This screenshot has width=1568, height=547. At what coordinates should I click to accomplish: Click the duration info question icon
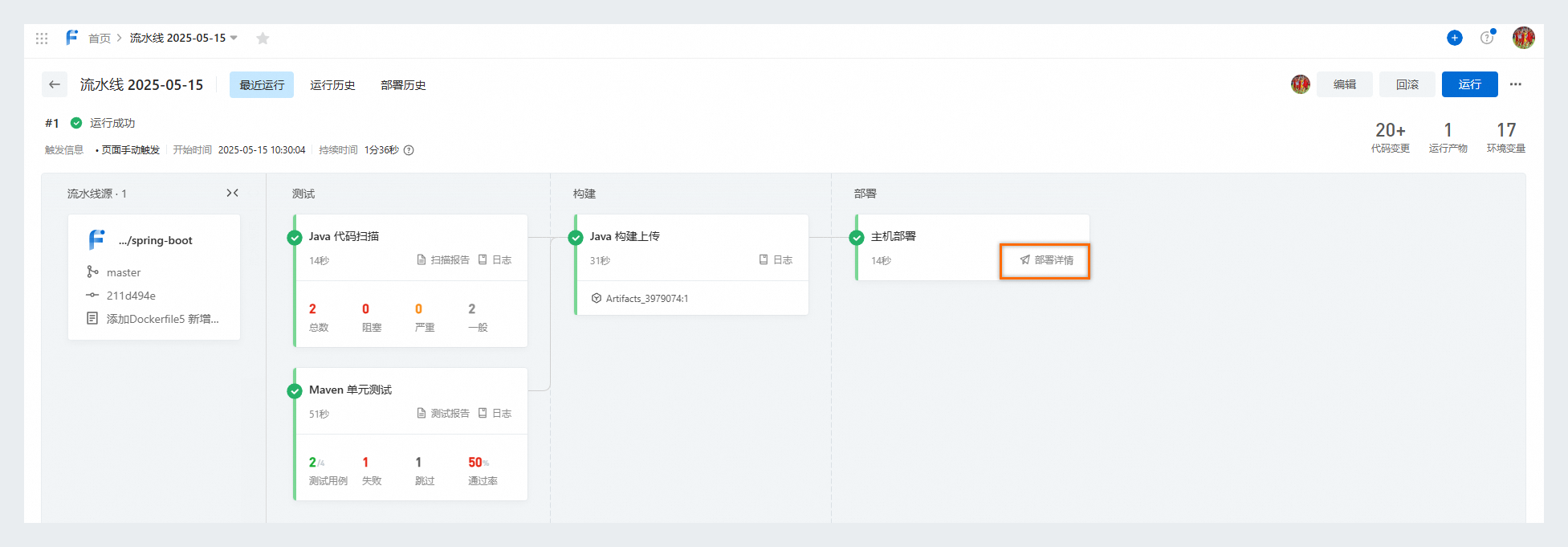click(409, 150)
